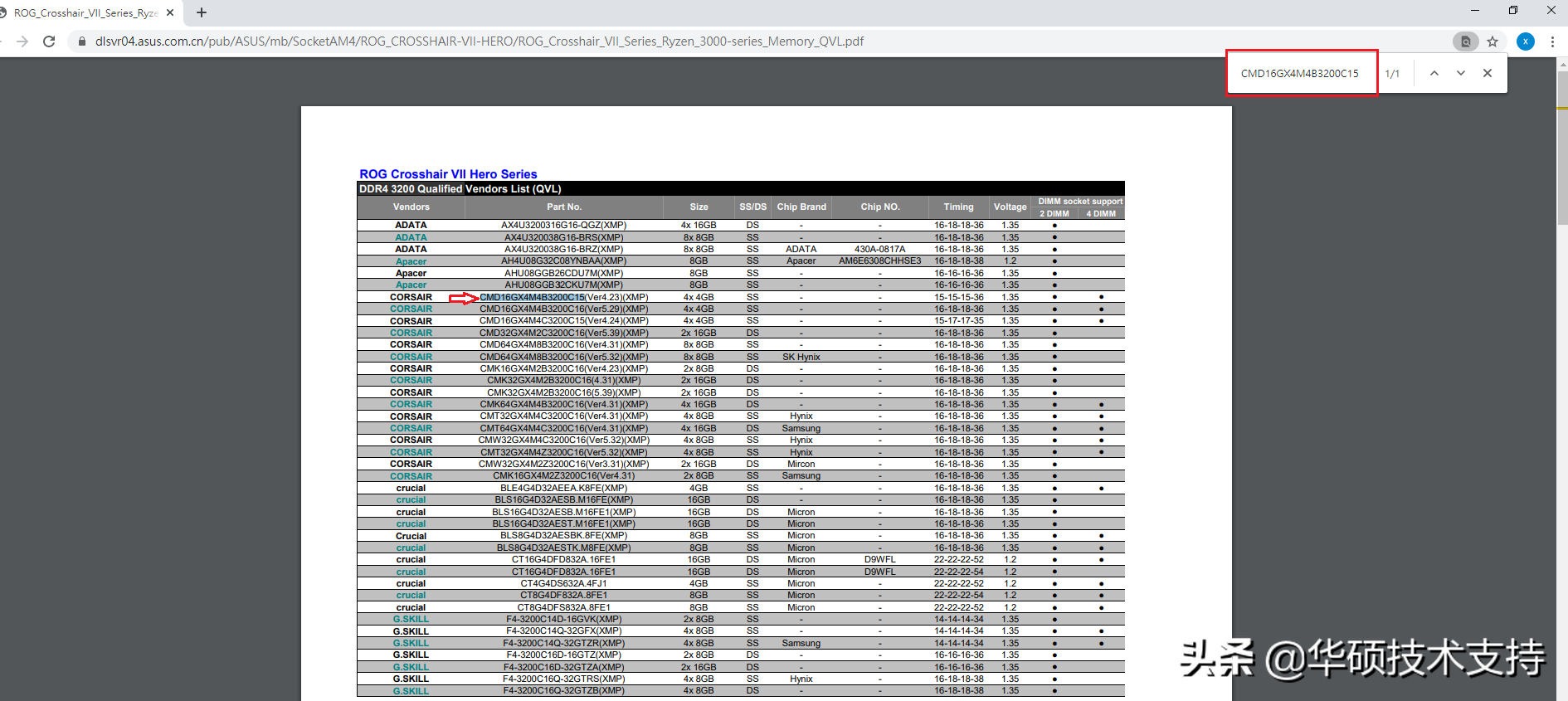Image resolution: width=1568 pixels, height=701 pixels.
Task: Close the find bar
Action: coord(1488,73)
